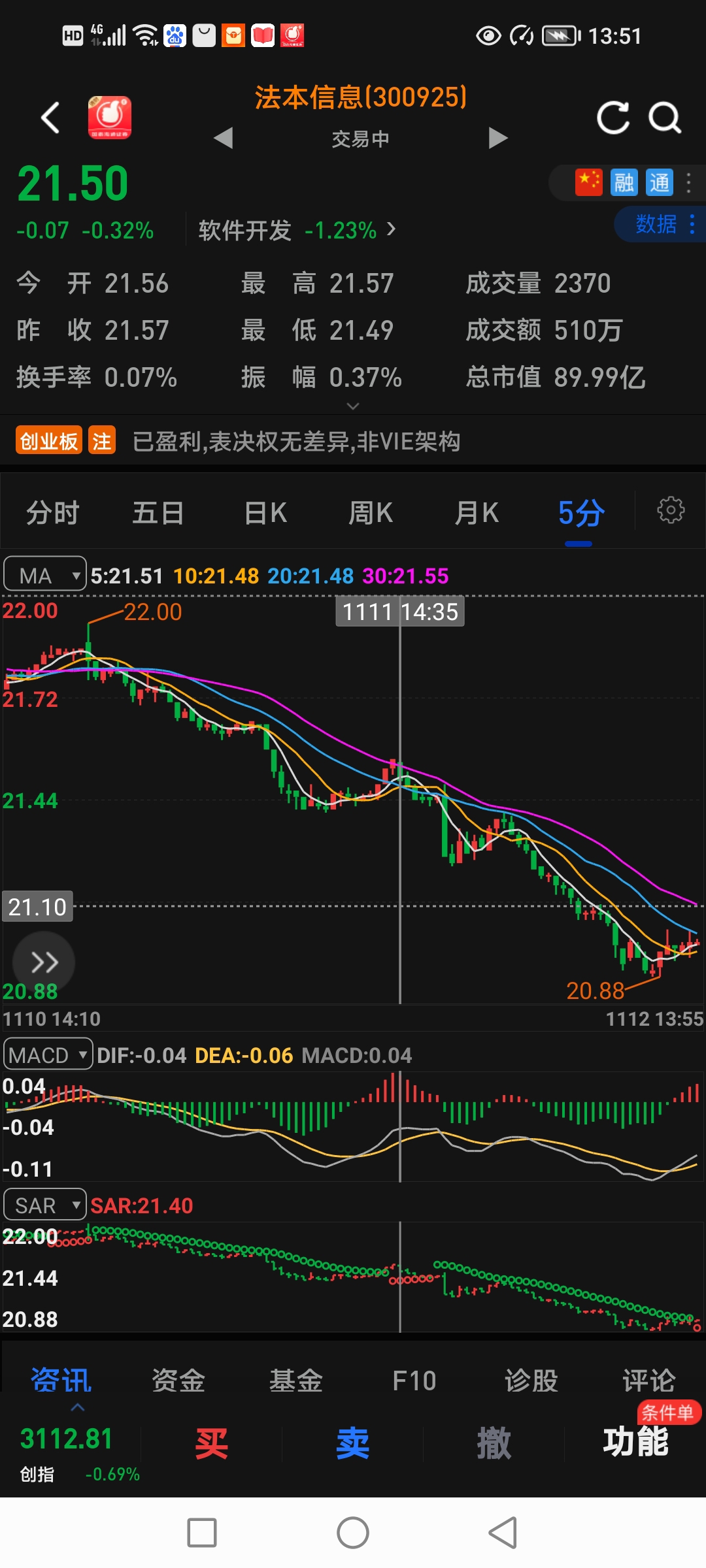The height and width of the screenshot is (1568, 706).
Task: Tap Android recent apps square button
Action: click(x=202, y=1533)
